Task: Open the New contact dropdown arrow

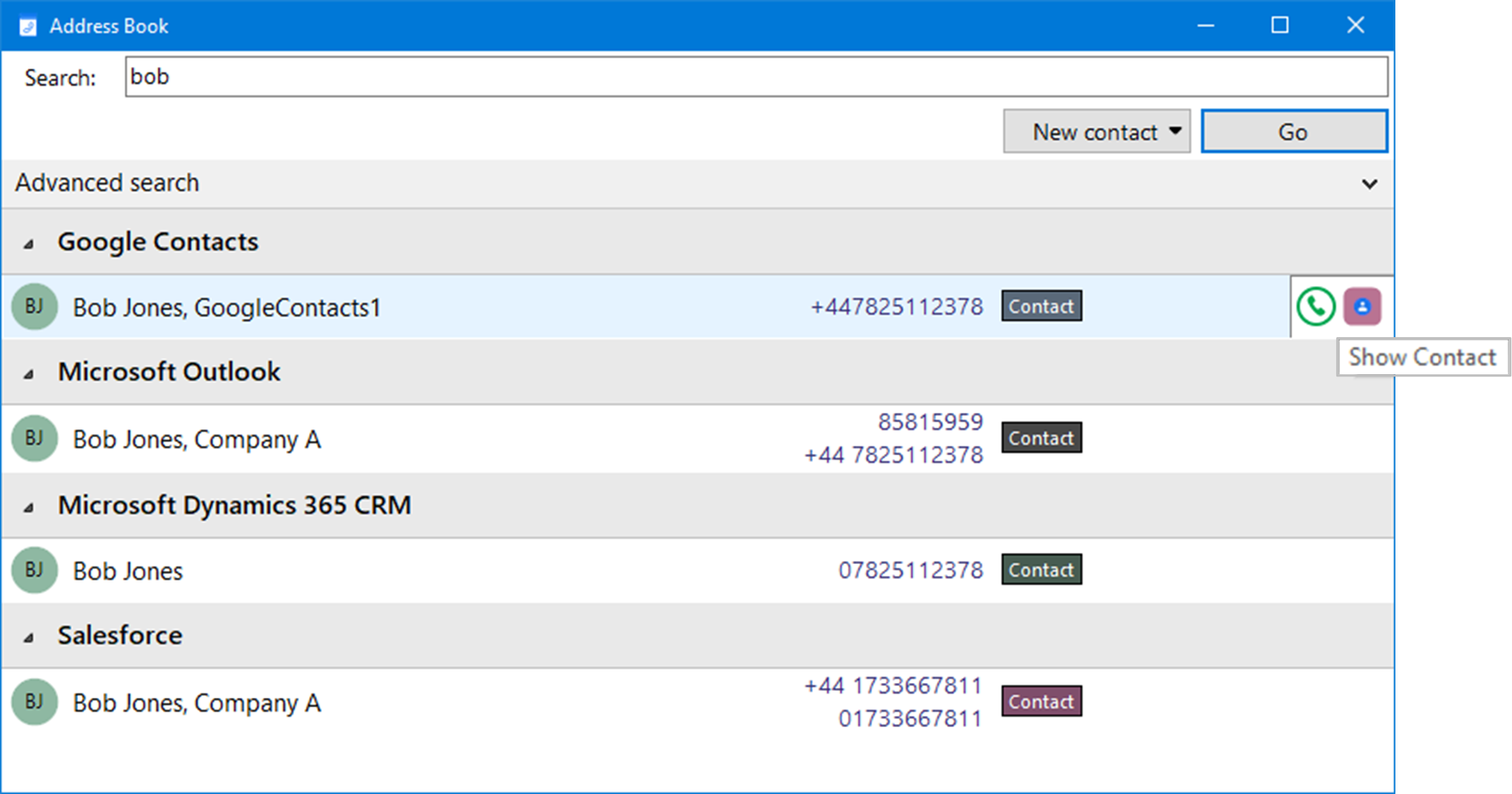Action: point(1175,131)
